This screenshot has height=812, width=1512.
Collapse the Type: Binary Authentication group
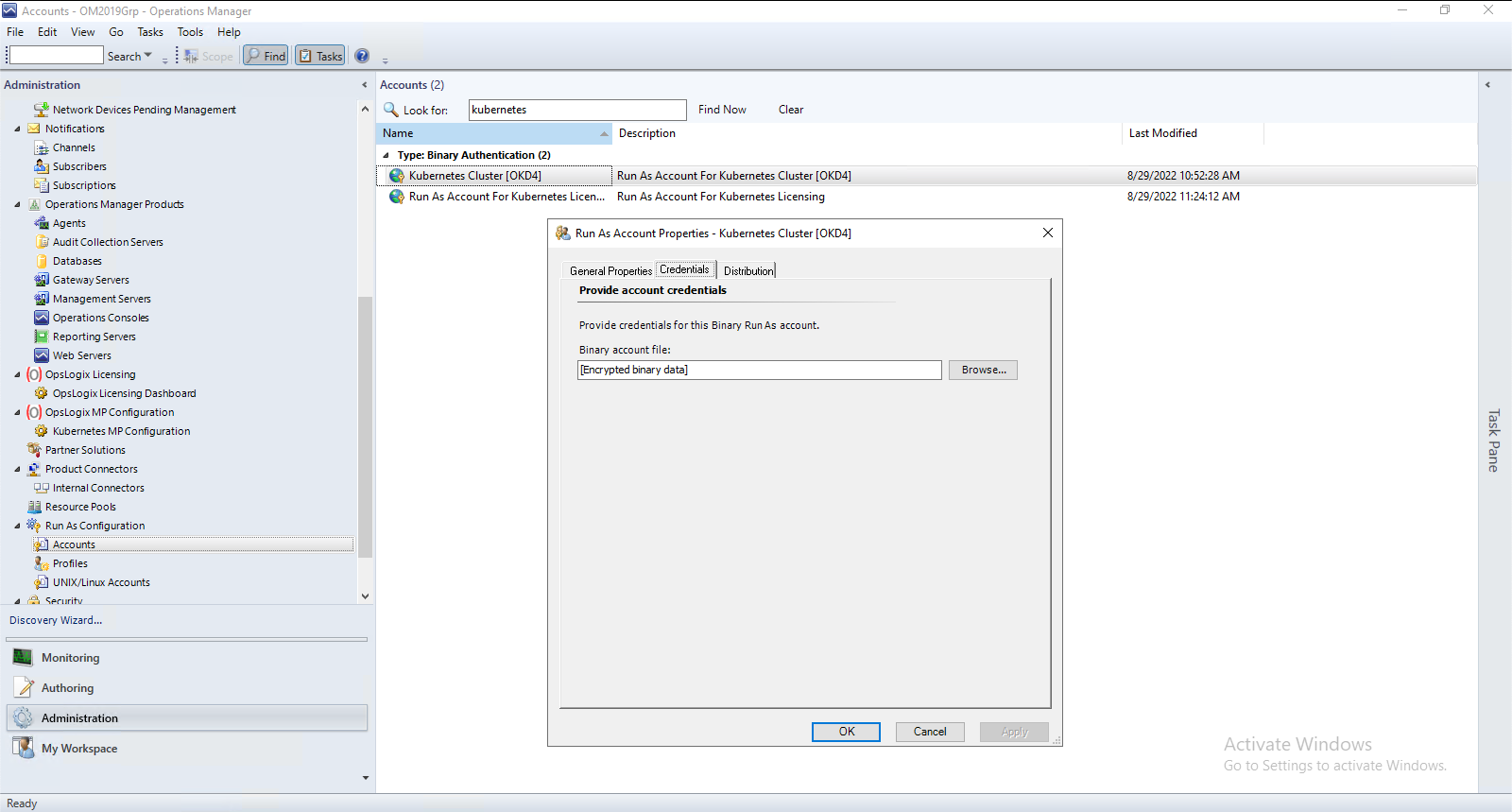coord(386,155)
